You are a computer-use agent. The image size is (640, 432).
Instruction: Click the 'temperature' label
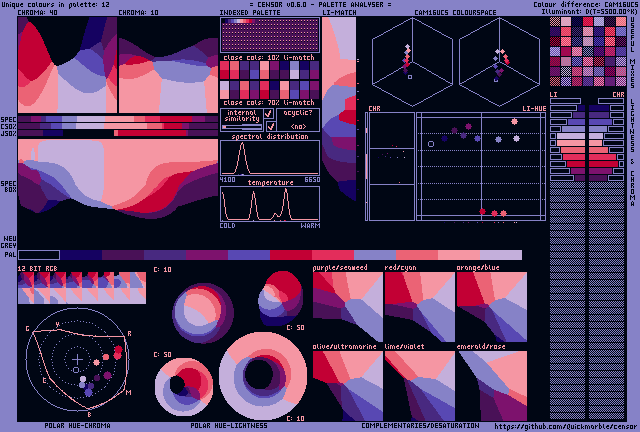coord(271,182)
